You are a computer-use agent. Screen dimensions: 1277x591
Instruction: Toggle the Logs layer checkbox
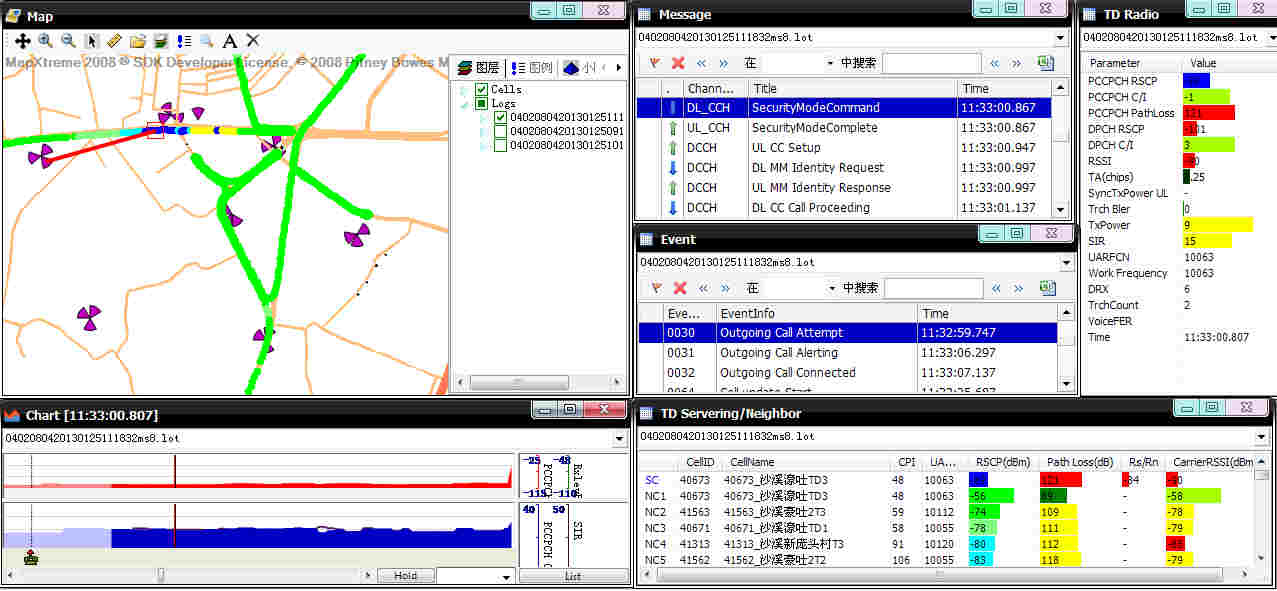tap(481, 104)
